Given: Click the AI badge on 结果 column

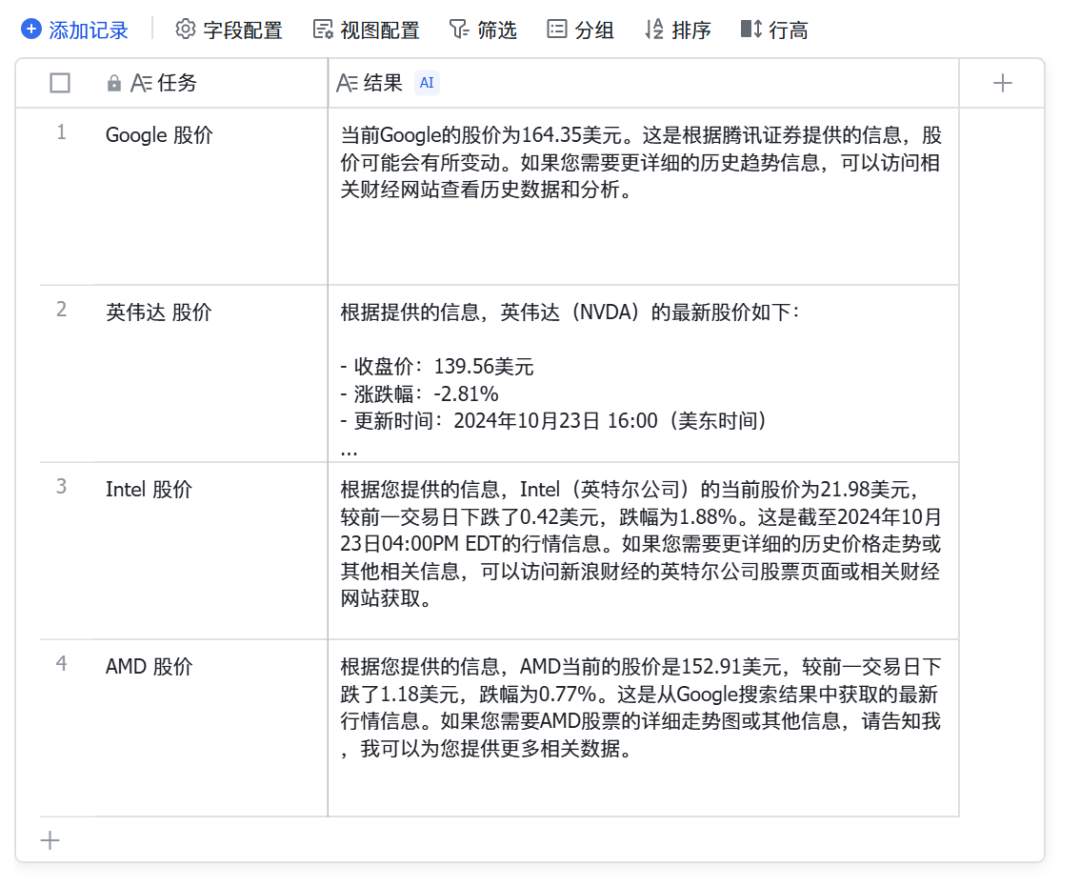Looking at the screenshot, I should [x=427, y=83].
